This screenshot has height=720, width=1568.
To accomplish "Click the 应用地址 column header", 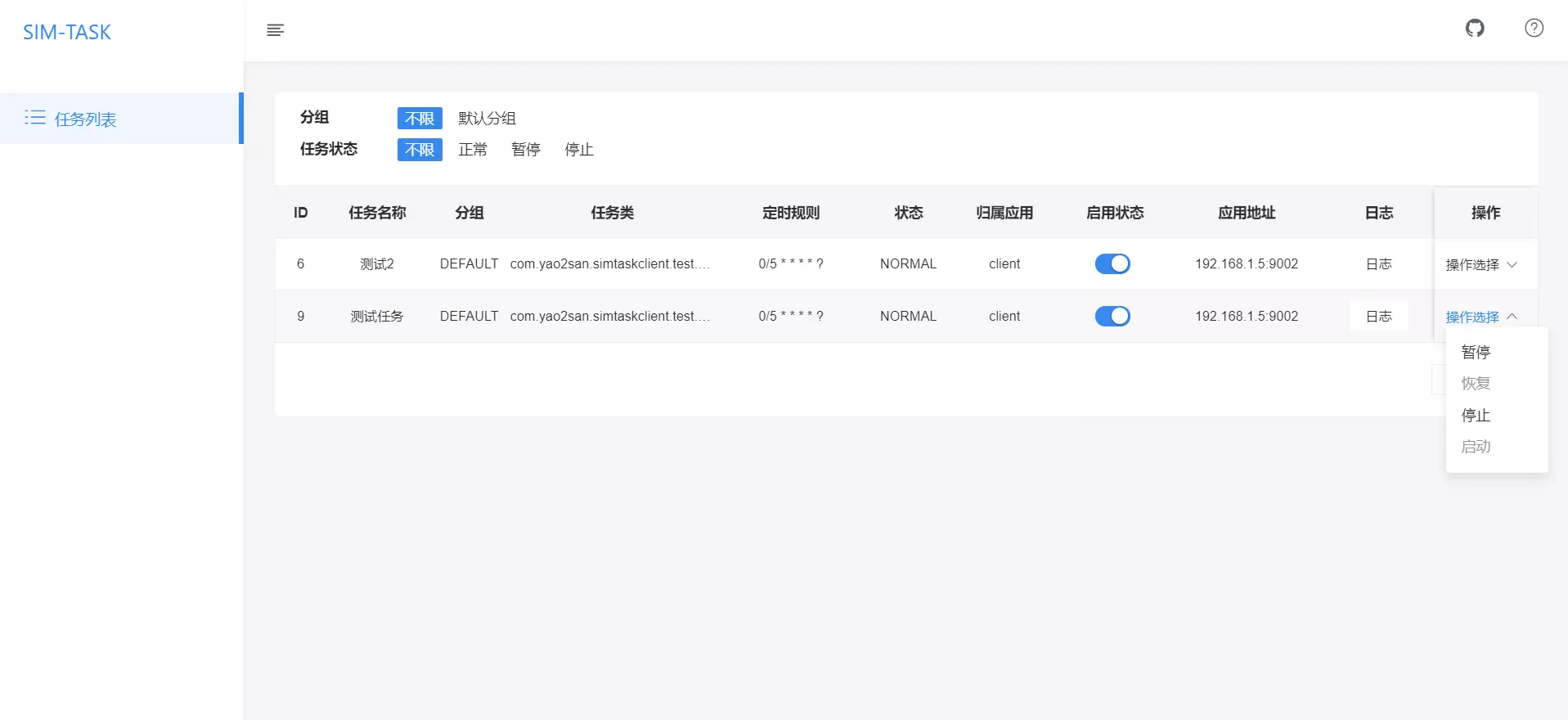I will tap(1247, 213).
